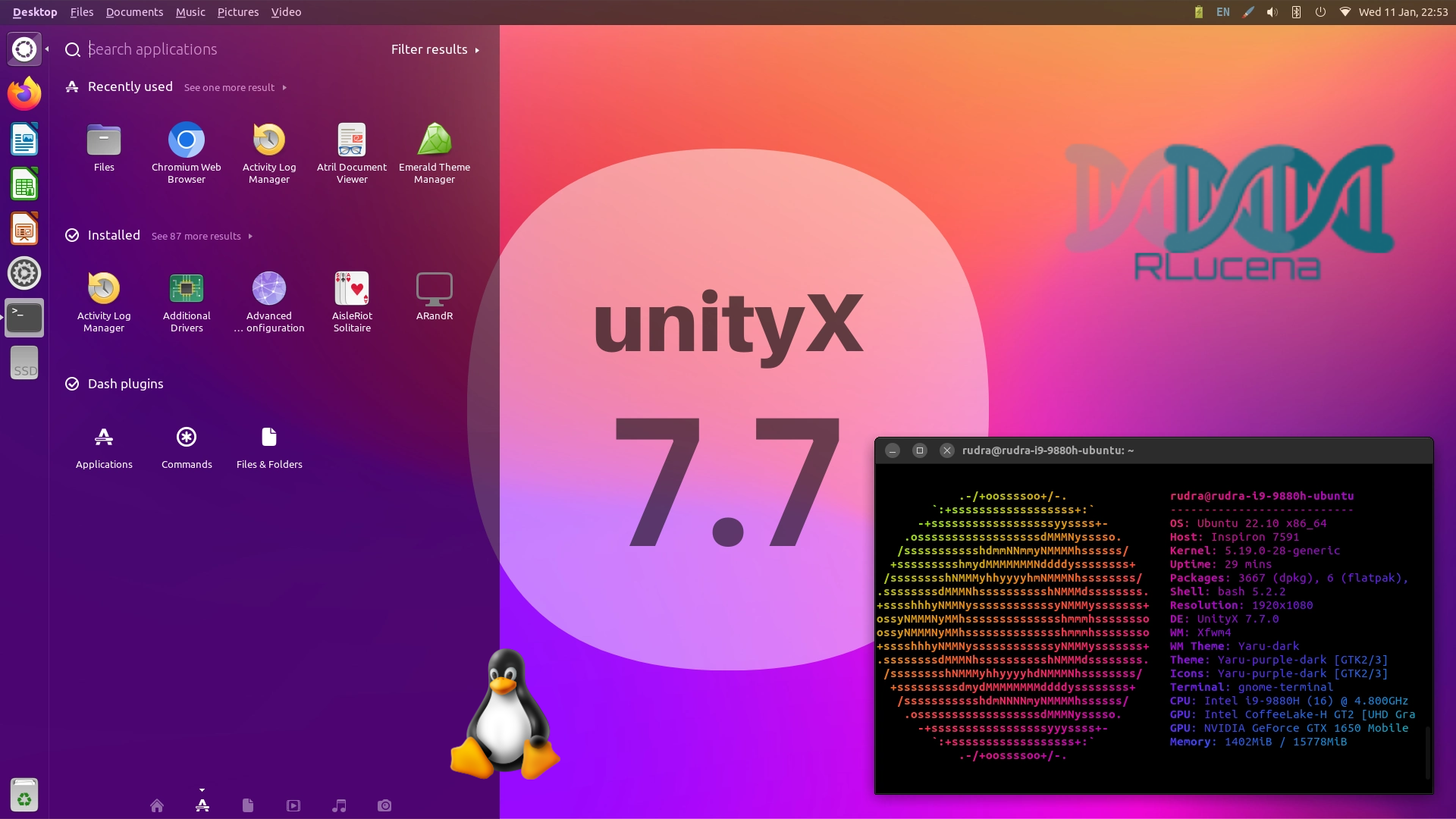Click the OS: Ubuntu 22.10 x86_64 line

1248,523
